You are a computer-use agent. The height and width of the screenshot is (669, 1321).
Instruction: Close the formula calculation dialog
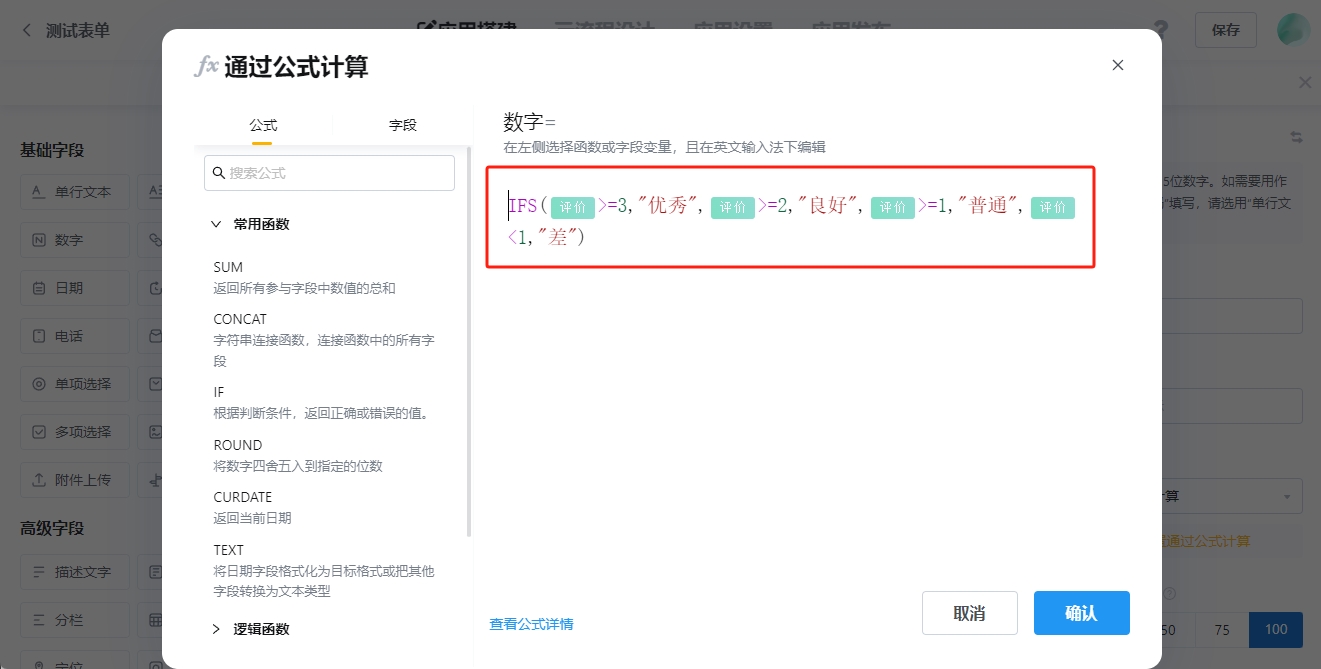[1118, 65]
